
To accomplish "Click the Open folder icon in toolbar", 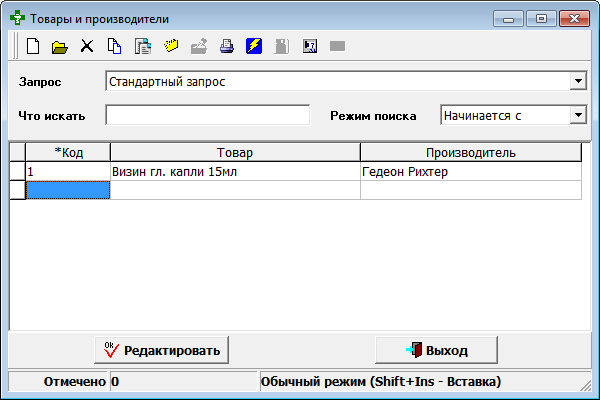I will pyautogui.click(x=60, y=47).
